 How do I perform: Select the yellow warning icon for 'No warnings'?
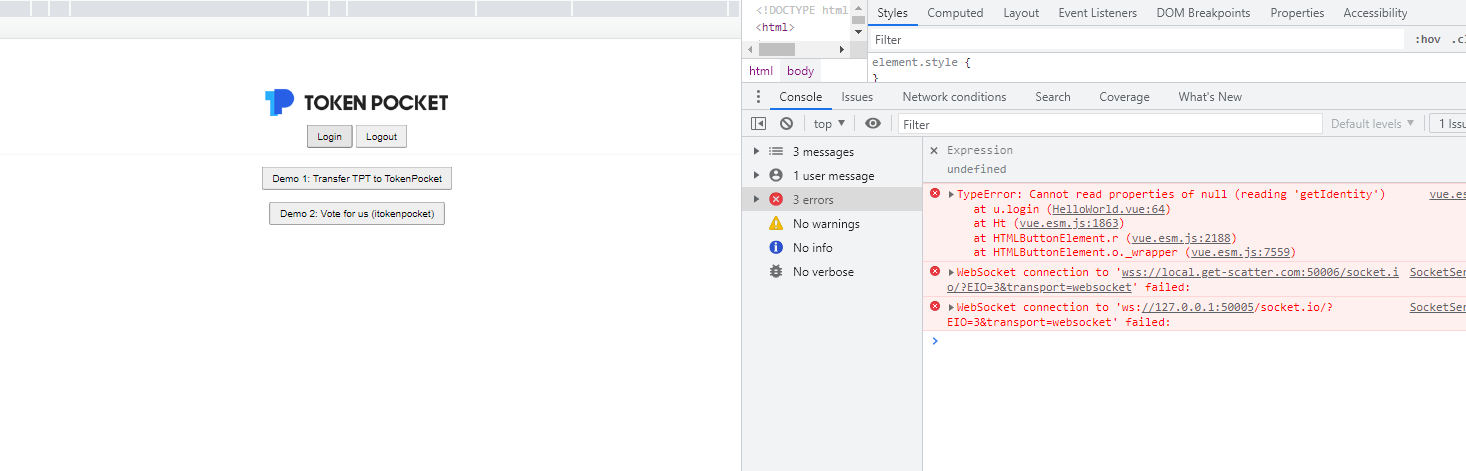click(x=776, y=224)
